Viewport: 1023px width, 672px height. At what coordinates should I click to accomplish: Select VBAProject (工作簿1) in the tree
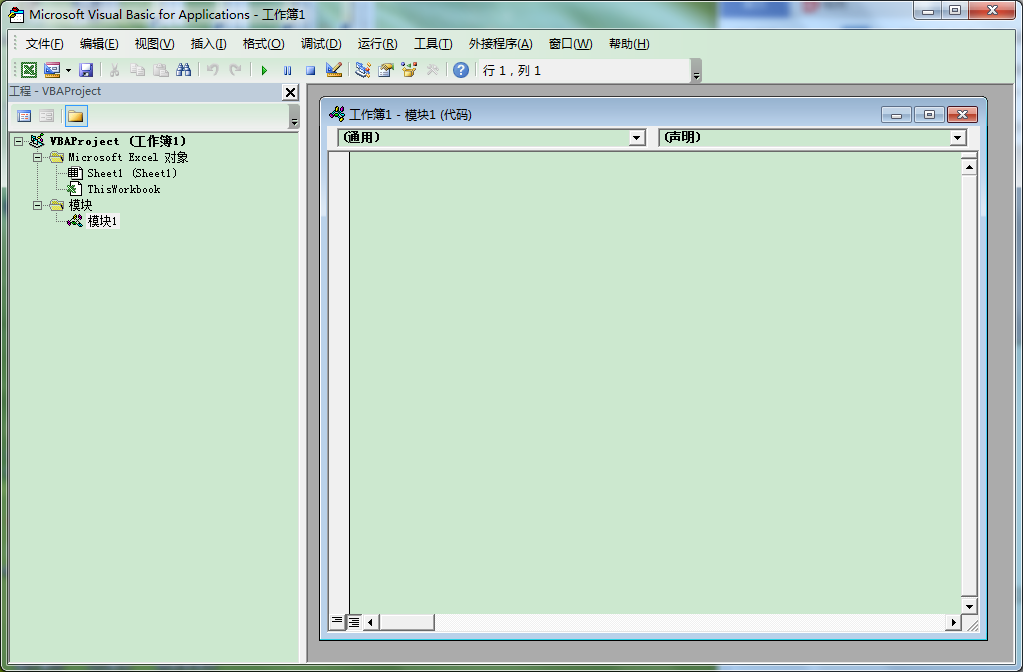coord(117,141)
